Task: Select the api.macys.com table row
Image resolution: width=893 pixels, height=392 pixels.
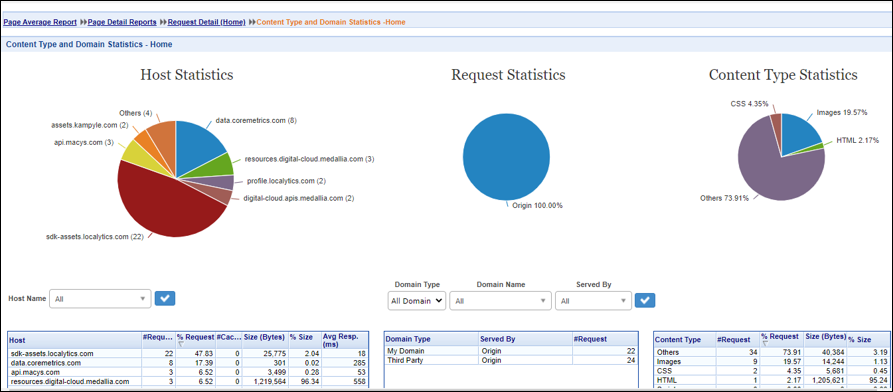Action: pyautogui.click(x=188, y=372)
